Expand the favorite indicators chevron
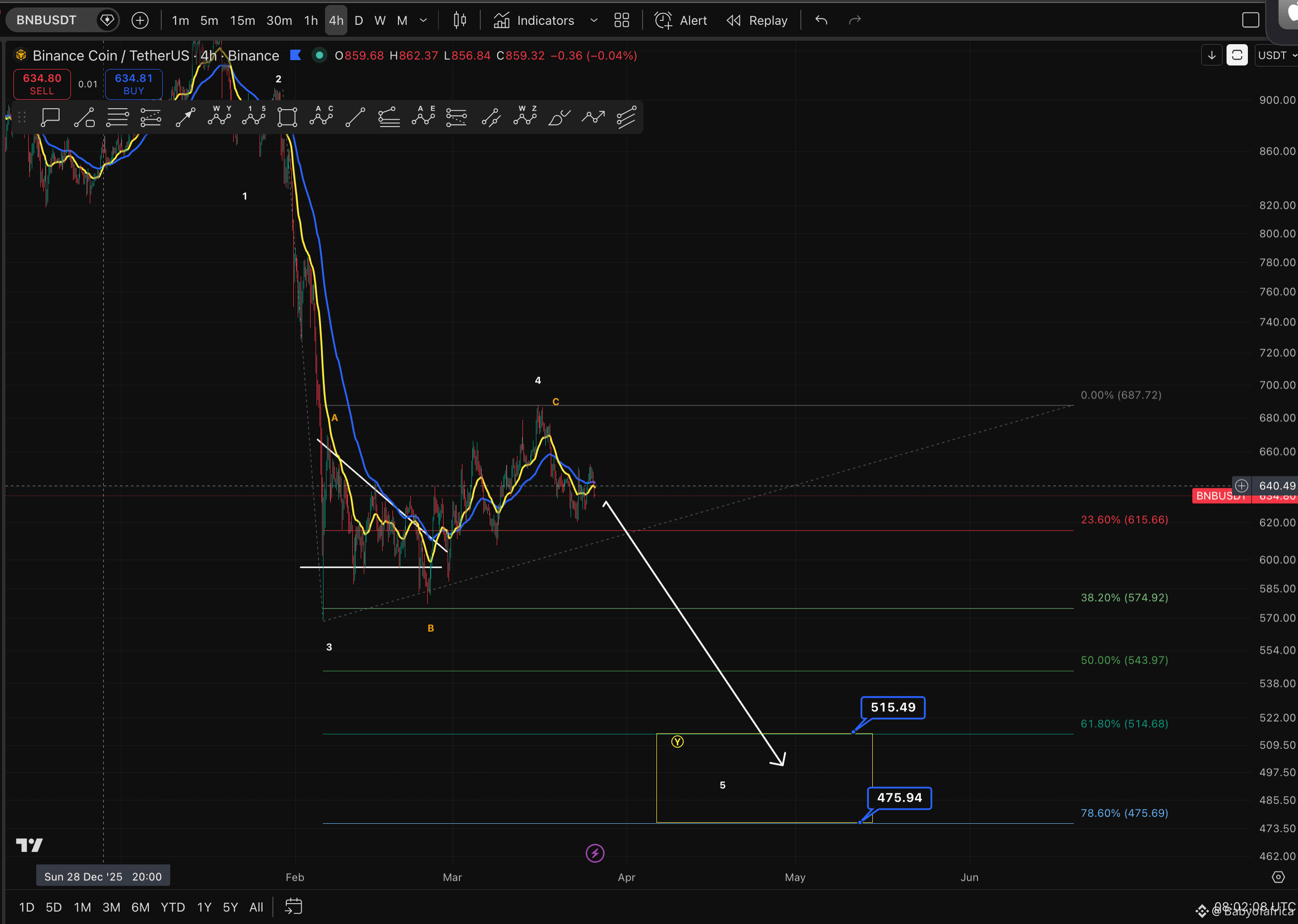The width and height of the screenshot is (1298, 924). [x=594, y=20]
